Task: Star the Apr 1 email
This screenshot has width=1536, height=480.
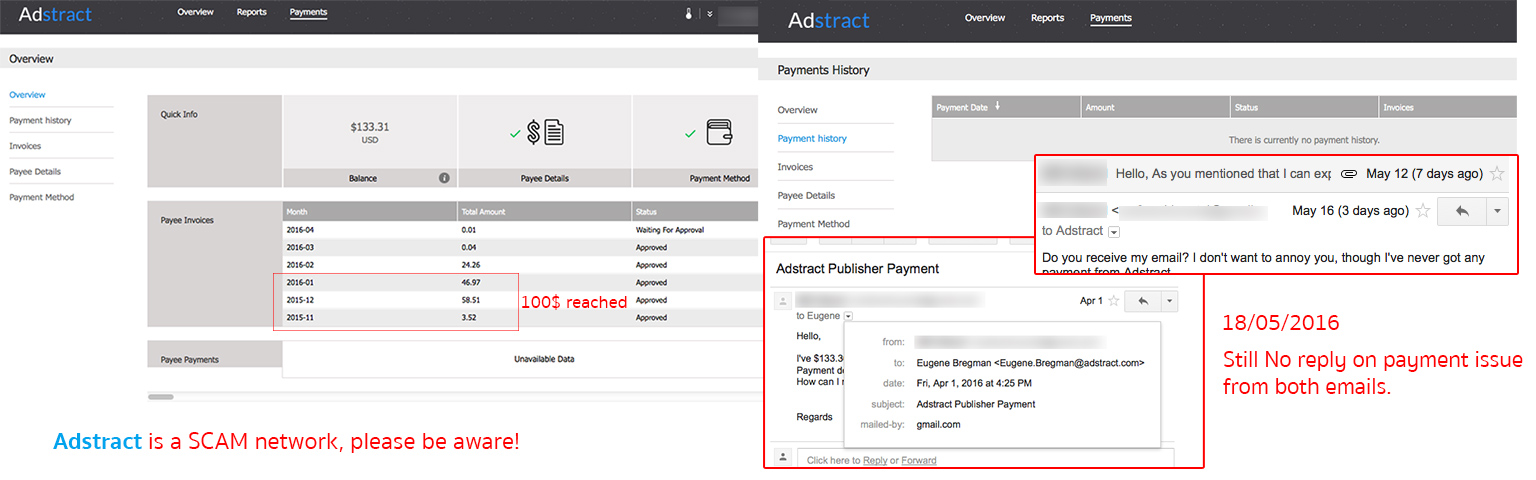Action: click(x=1113, y=300)
